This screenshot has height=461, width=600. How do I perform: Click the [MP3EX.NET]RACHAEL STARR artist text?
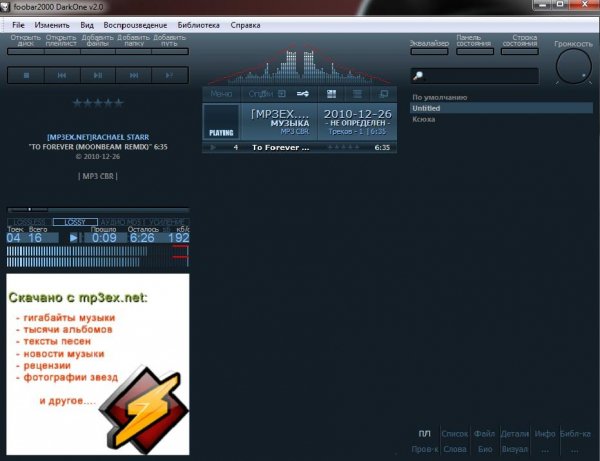(98, 137)
